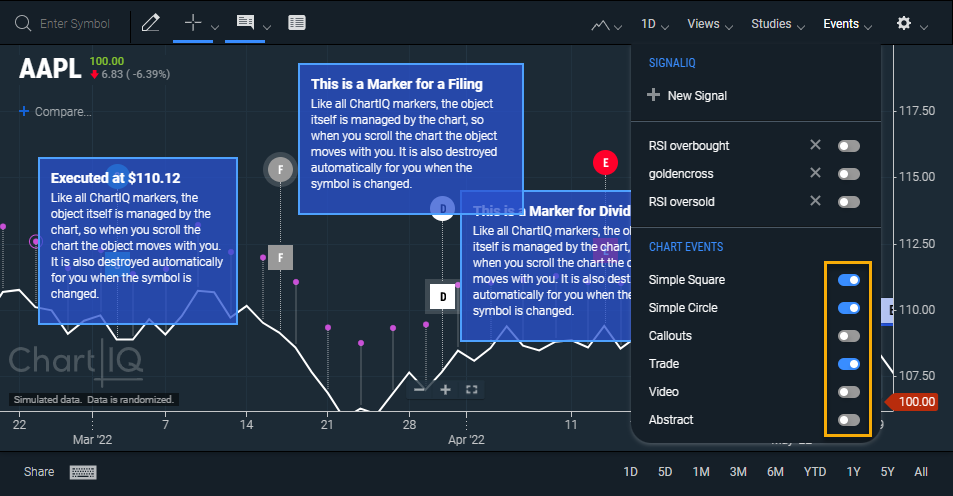
Task: Click the plus icon next to New Signal
Action: 653,95
